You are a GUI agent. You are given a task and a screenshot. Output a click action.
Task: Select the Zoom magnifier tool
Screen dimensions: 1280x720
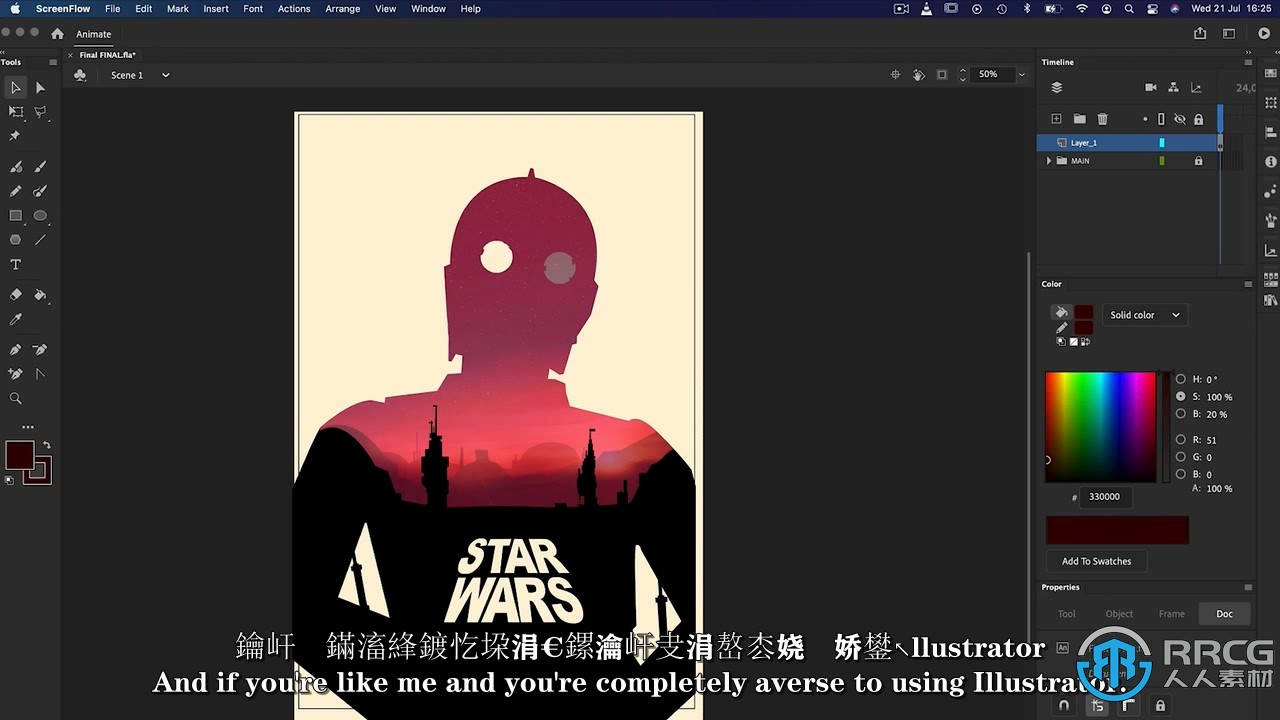click(15, 398)
